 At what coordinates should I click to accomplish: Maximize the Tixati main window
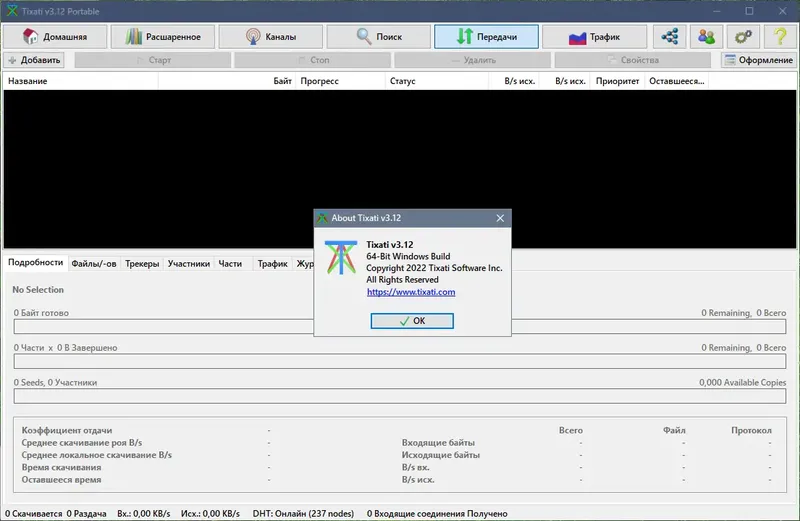click(x=749, y=11)
